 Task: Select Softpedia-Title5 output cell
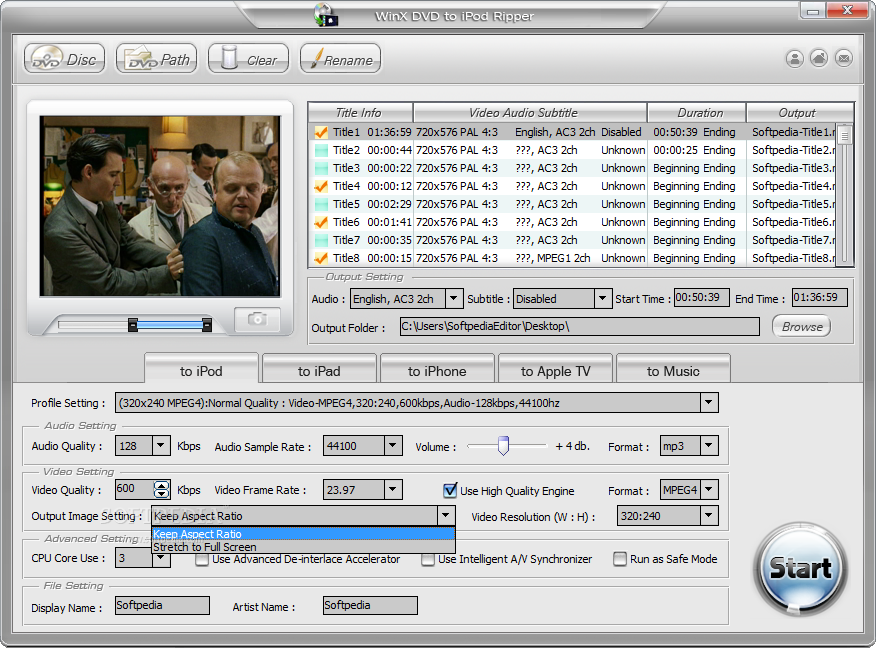[x=793, y=204]
